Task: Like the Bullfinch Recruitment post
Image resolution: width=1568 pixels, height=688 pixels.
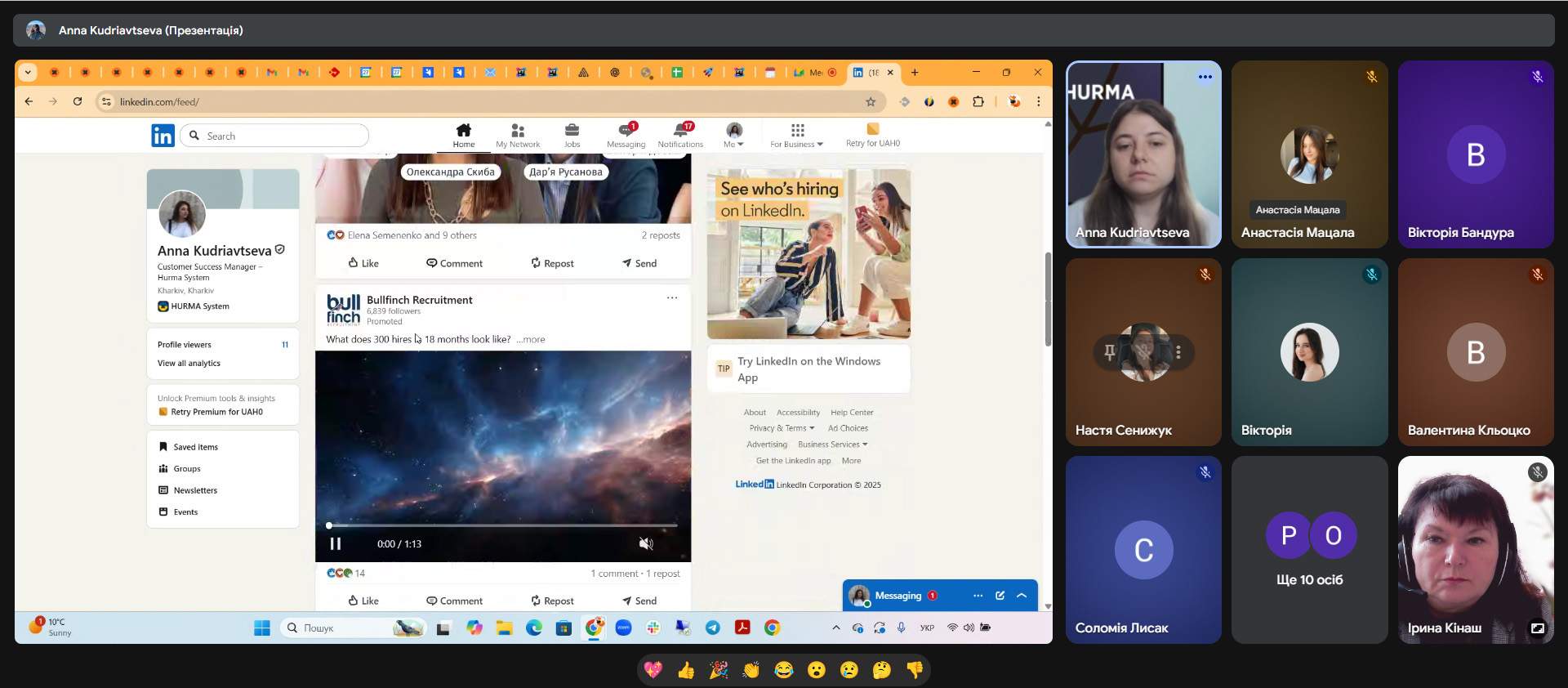Action: point(363,601)
